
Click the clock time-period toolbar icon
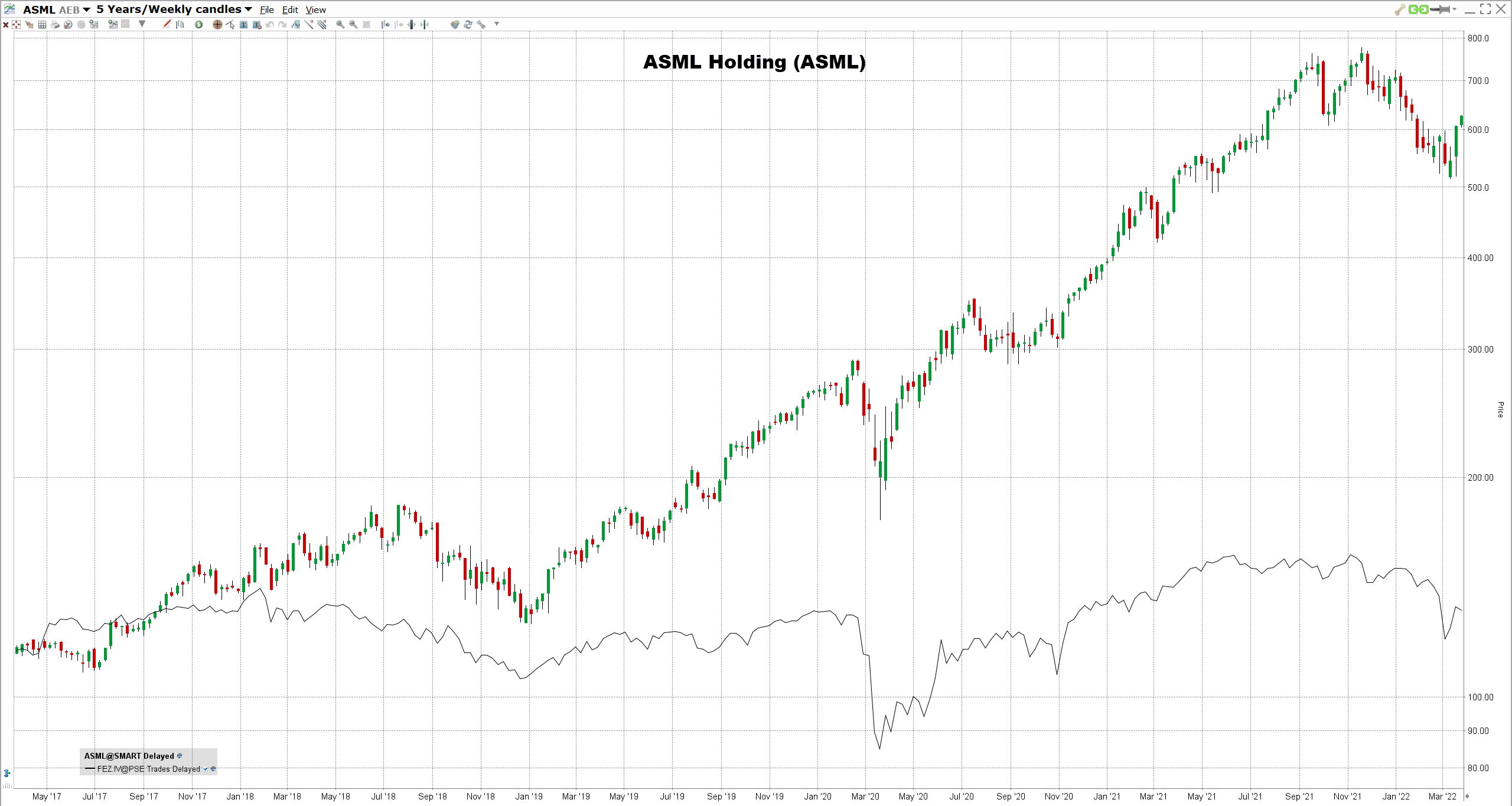tap(68, 24)
